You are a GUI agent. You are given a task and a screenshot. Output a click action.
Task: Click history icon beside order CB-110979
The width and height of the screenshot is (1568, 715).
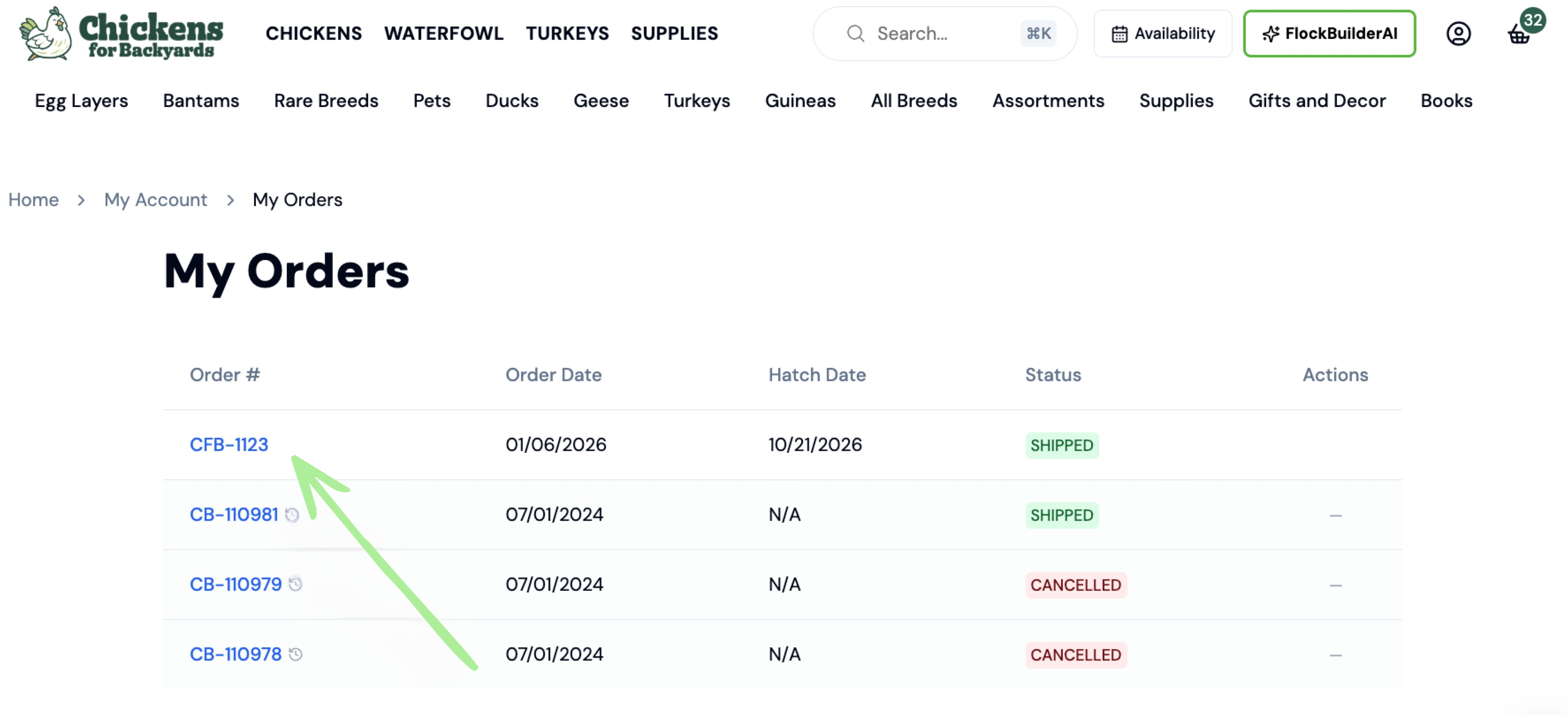(295, 585)
